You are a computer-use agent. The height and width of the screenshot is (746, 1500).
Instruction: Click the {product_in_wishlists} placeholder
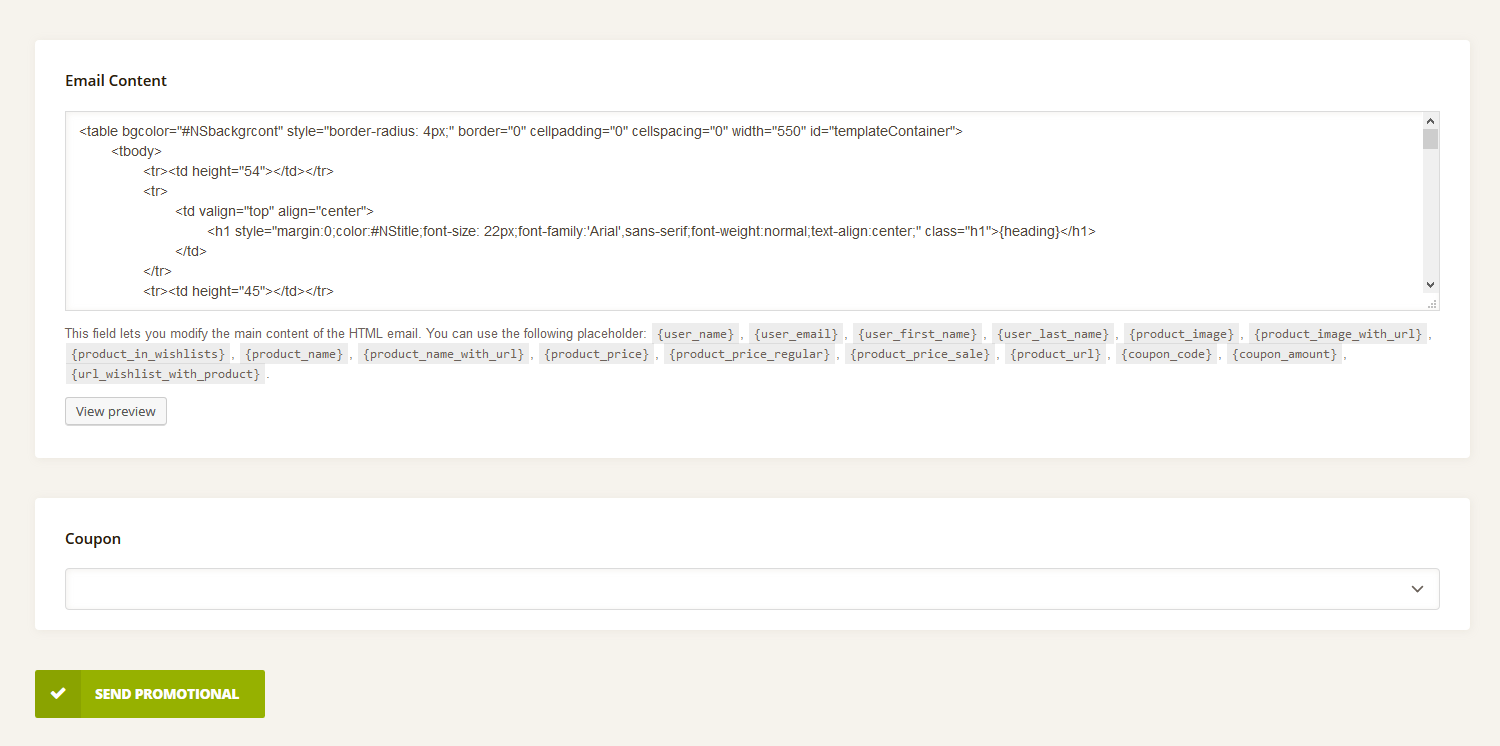pos(148,354)
